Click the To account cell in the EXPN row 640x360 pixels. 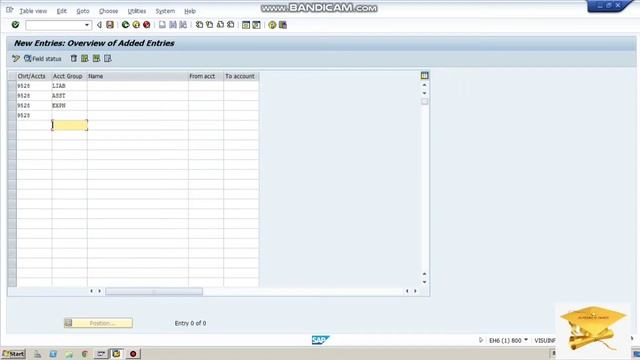(241, 106)
